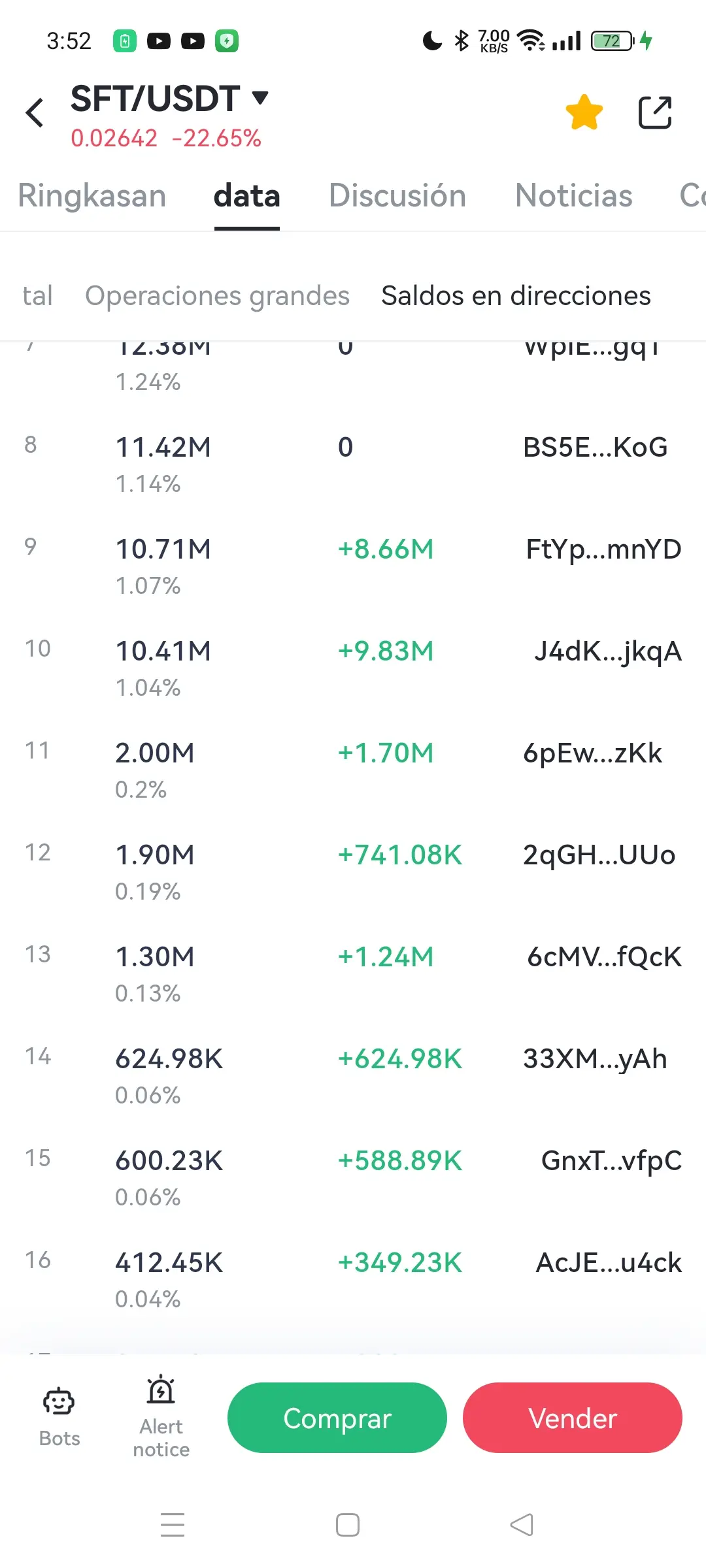This screenshot has height=1568, width=706.
Task: Open address FtYp...mnYD
Action: (603, 549)
